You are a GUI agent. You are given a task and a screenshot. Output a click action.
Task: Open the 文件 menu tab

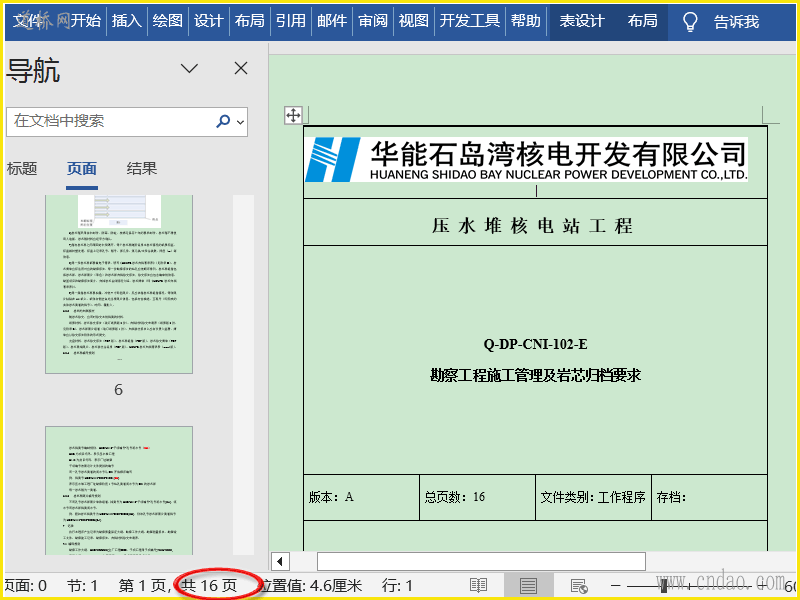click(28, 21)
